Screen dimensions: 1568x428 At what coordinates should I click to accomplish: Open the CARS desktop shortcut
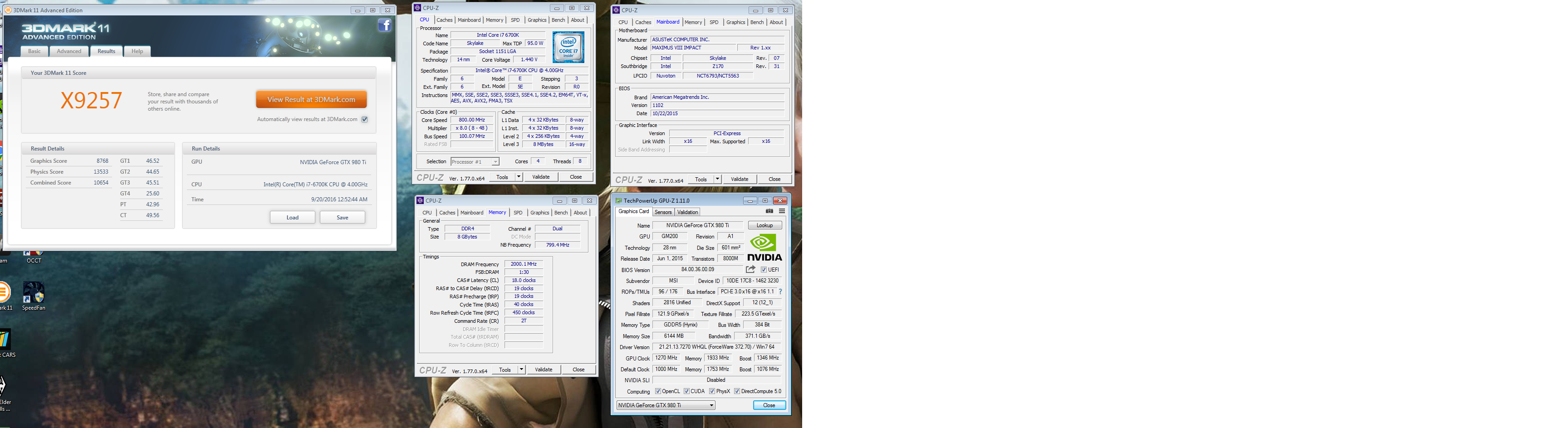[6, 344]
